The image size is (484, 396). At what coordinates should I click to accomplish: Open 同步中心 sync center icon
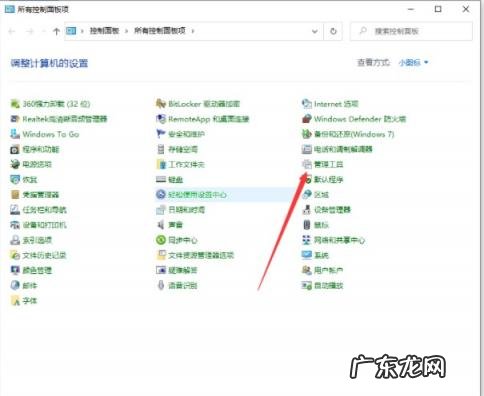click(x=161, y=240)
